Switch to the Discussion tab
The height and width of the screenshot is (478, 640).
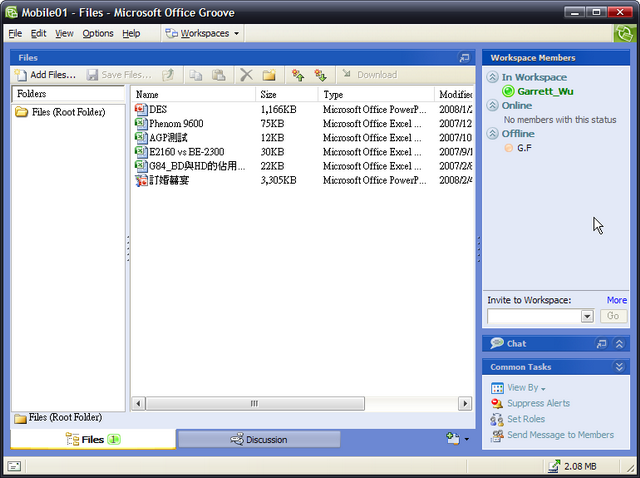[x=259, y=440]
